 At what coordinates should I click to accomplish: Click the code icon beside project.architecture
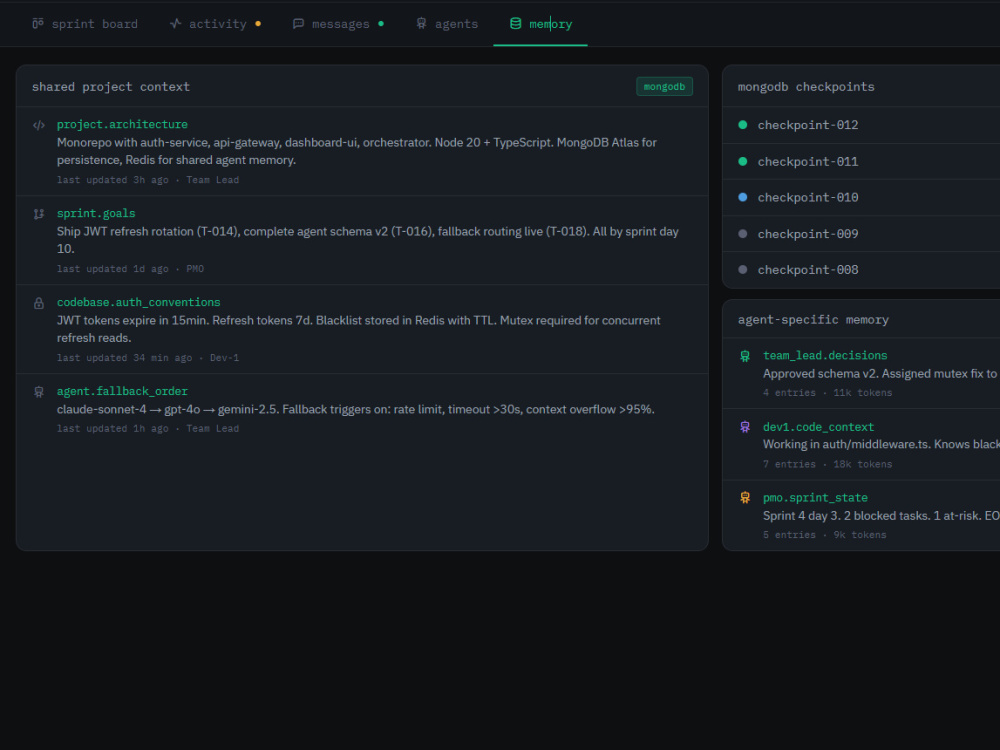39,125
